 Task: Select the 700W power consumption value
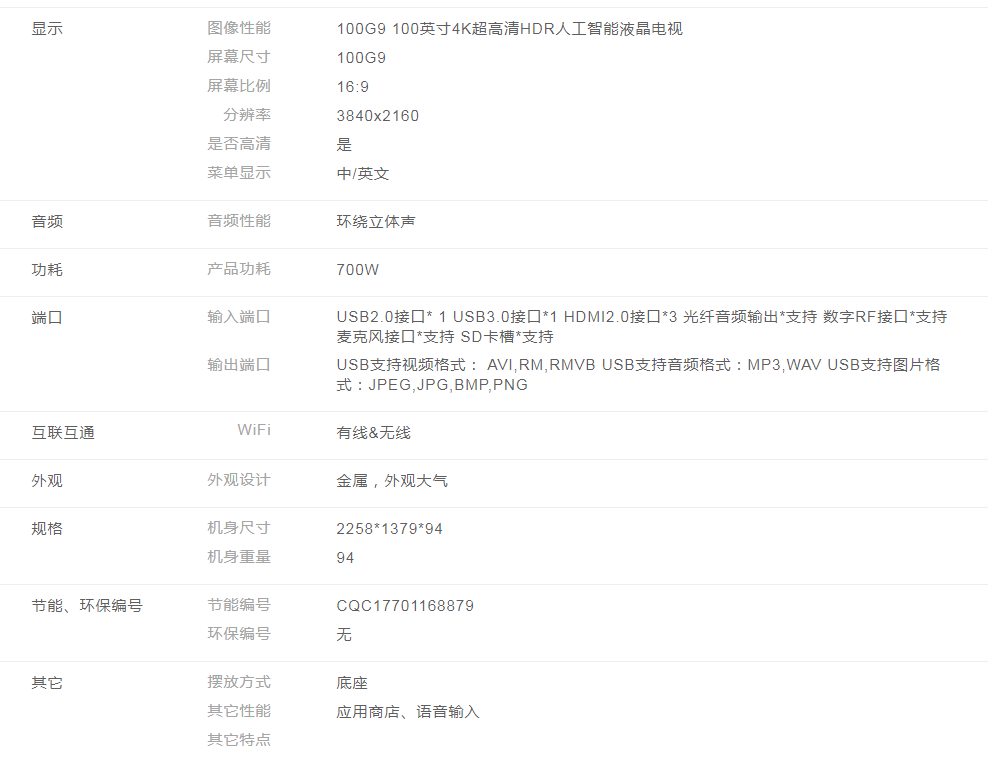(358, 270)
